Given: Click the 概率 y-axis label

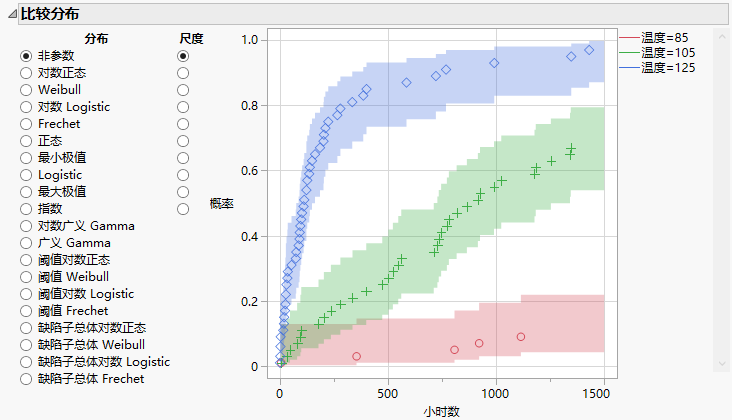Looking at the screenshot, I should click(221, 204).
